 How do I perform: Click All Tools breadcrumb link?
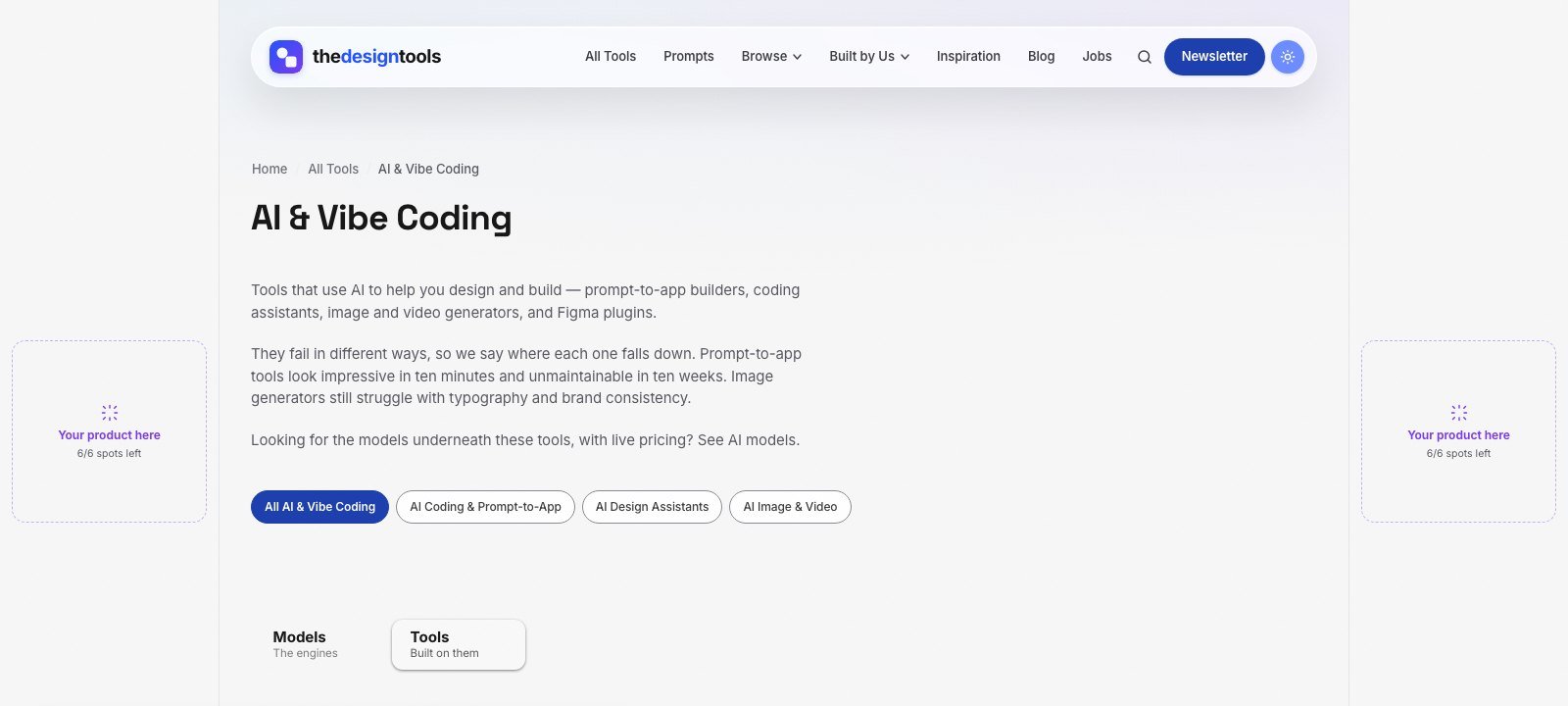333,169
